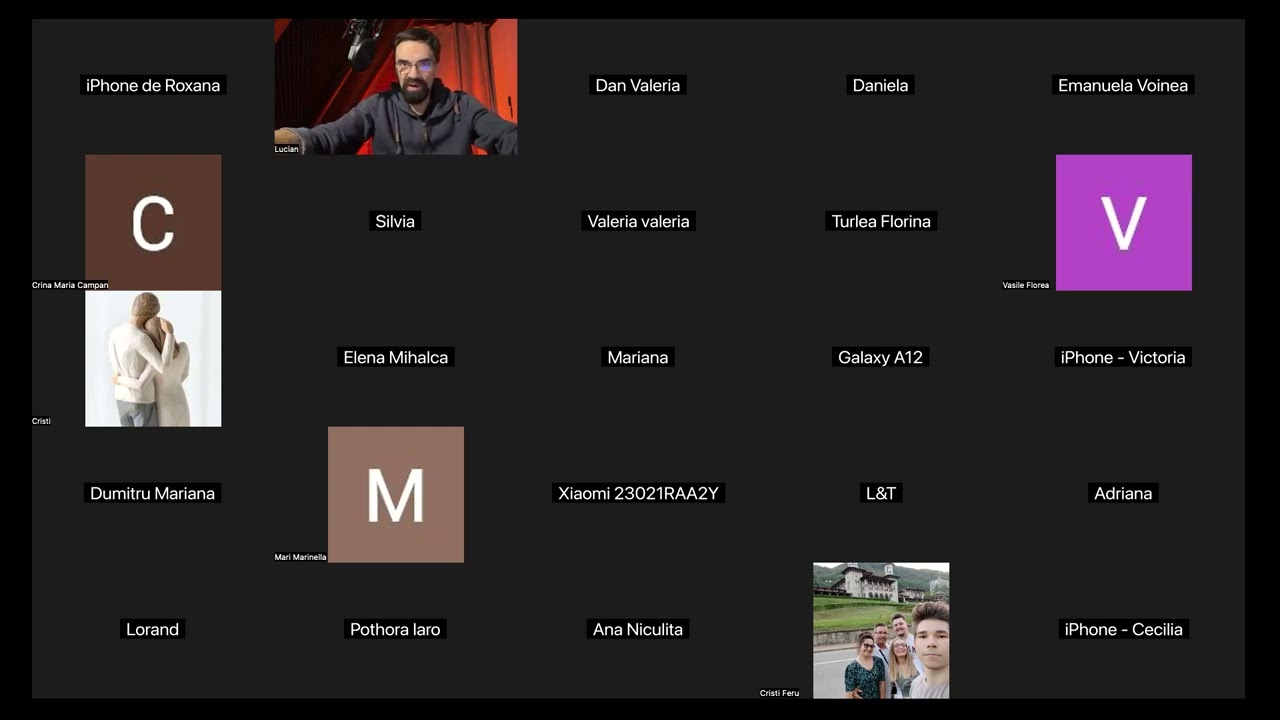1280x720 pixels.
Task: Click Mari Marinella's M avatar
Action: pos(396,494)
